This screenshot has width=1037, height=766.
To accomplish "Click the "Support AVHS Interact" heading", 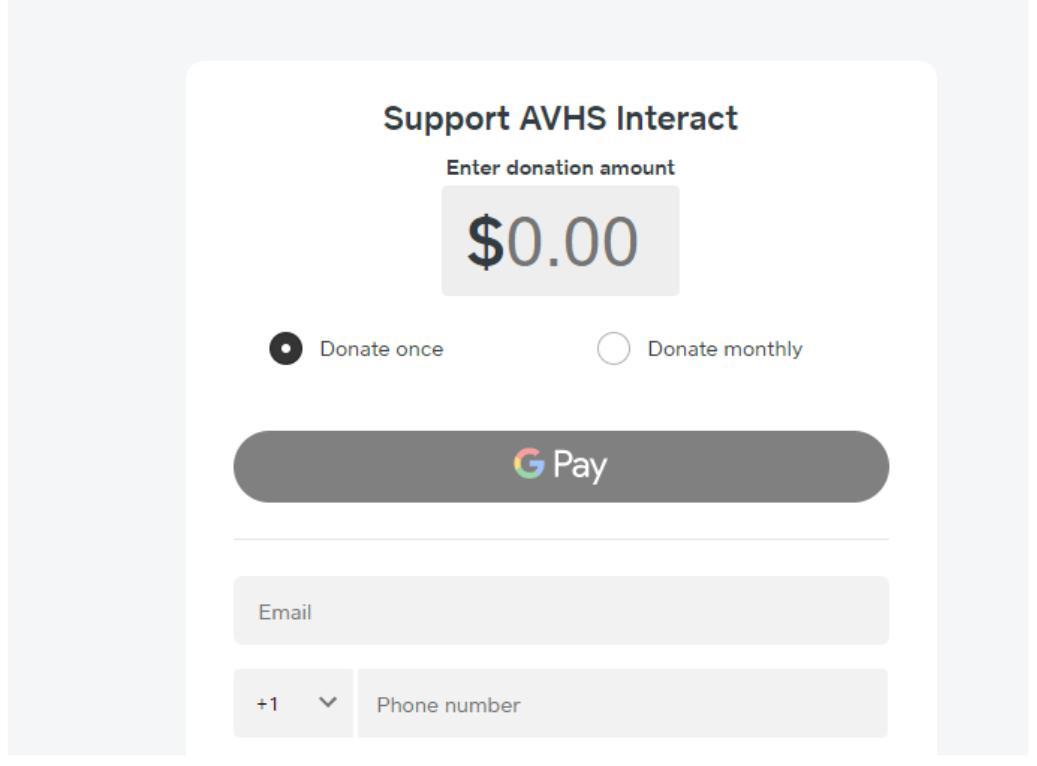I will (x=560, y=119).
